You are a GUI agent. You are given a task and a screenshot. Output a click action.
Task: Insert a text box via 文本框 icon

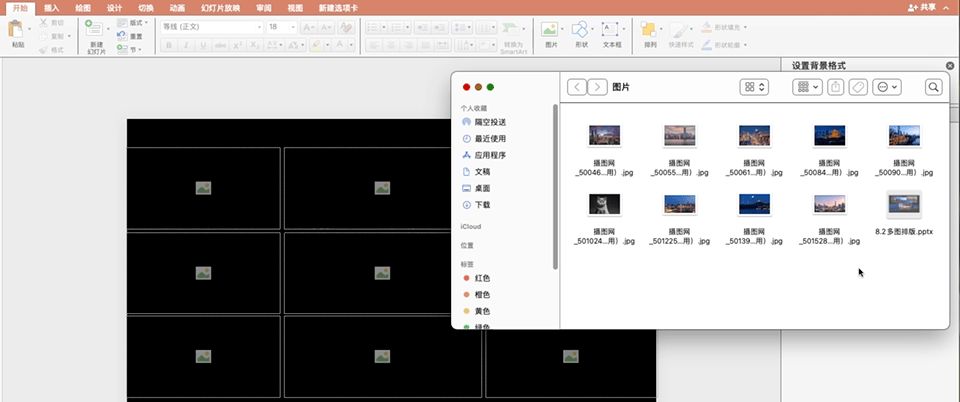point(611,30)
